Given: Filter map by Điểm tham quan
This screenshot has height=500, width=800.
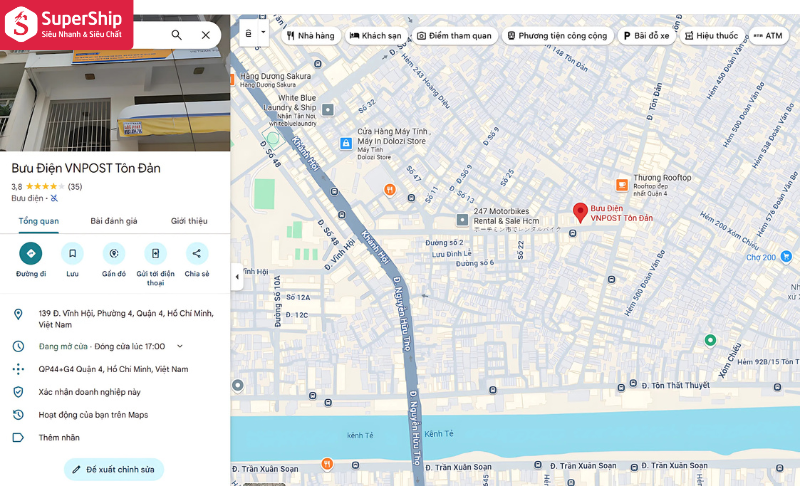Looking at the screenshot, I should 454,36.
